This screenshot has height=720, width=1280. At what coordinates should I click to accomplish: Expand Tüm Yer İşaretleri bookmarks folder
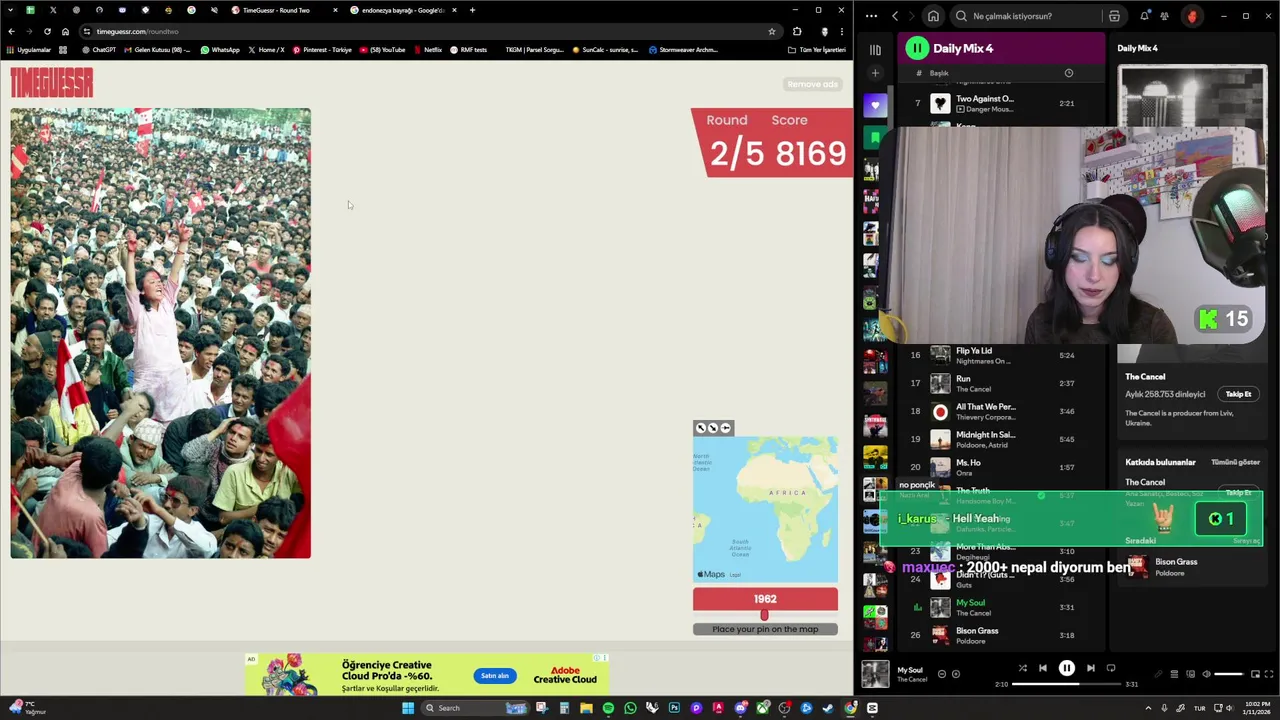tap(817, 50)
